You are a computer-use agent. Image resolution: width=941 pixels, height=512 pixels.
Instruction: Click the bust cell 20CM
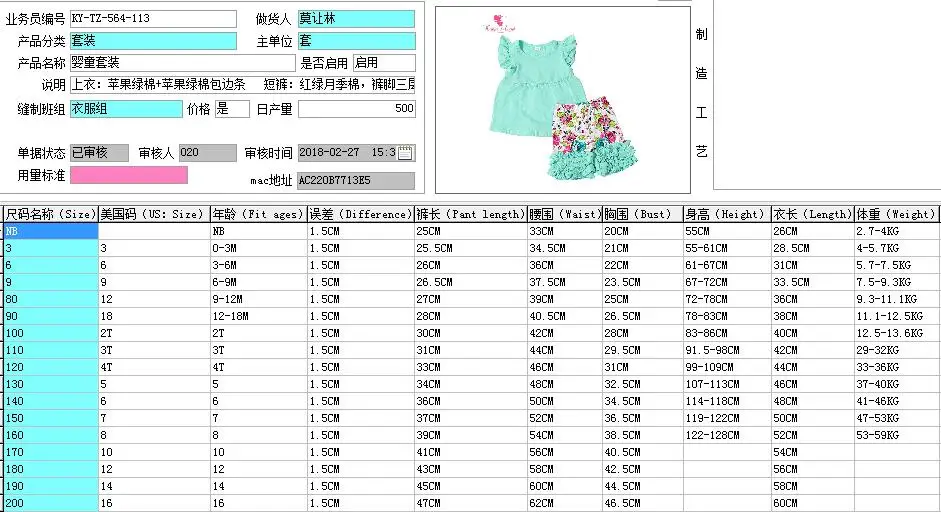643,231
